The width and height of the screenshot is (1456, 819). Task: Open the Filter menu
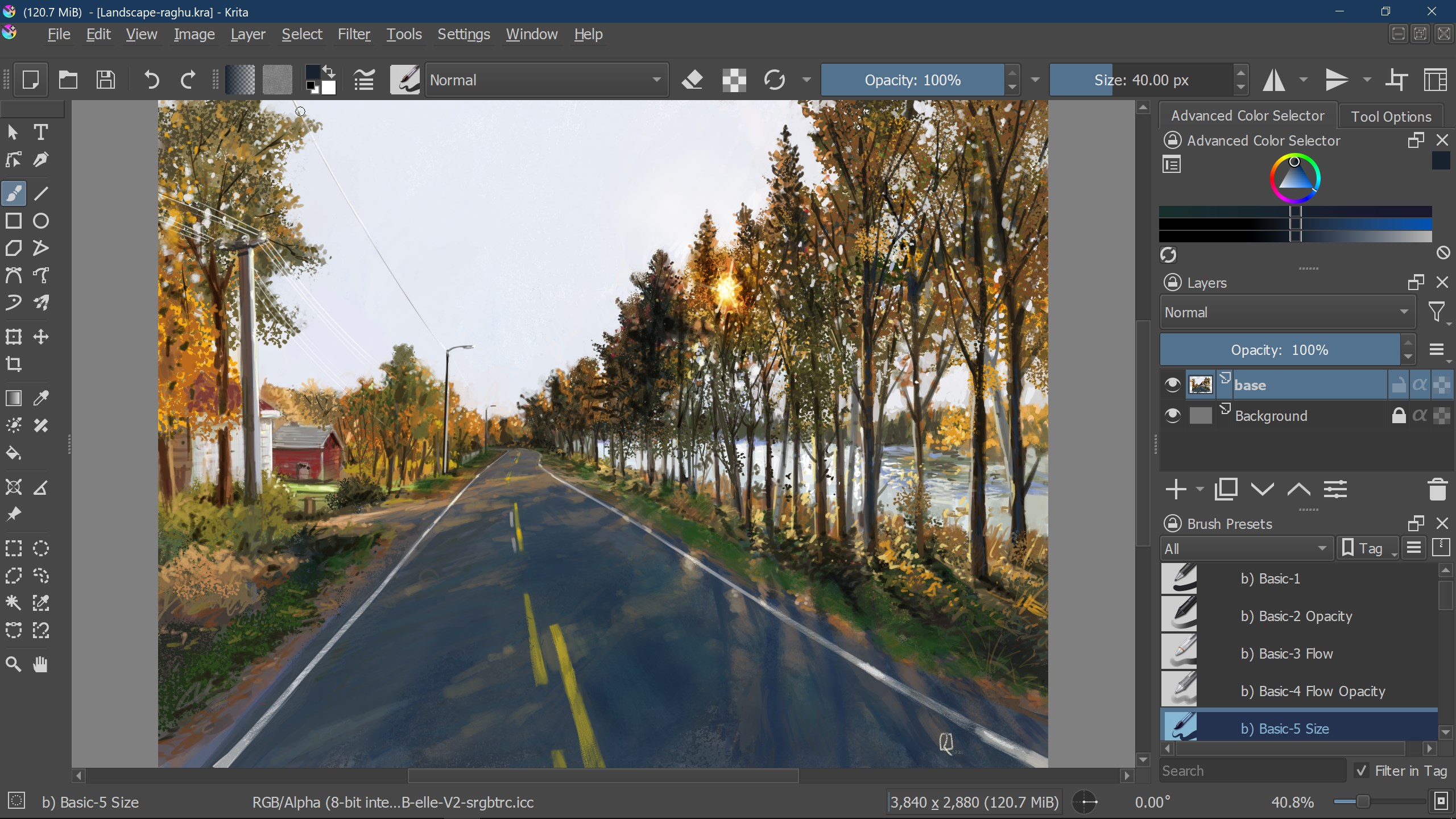pyautogui.click(x=353, y=34)
